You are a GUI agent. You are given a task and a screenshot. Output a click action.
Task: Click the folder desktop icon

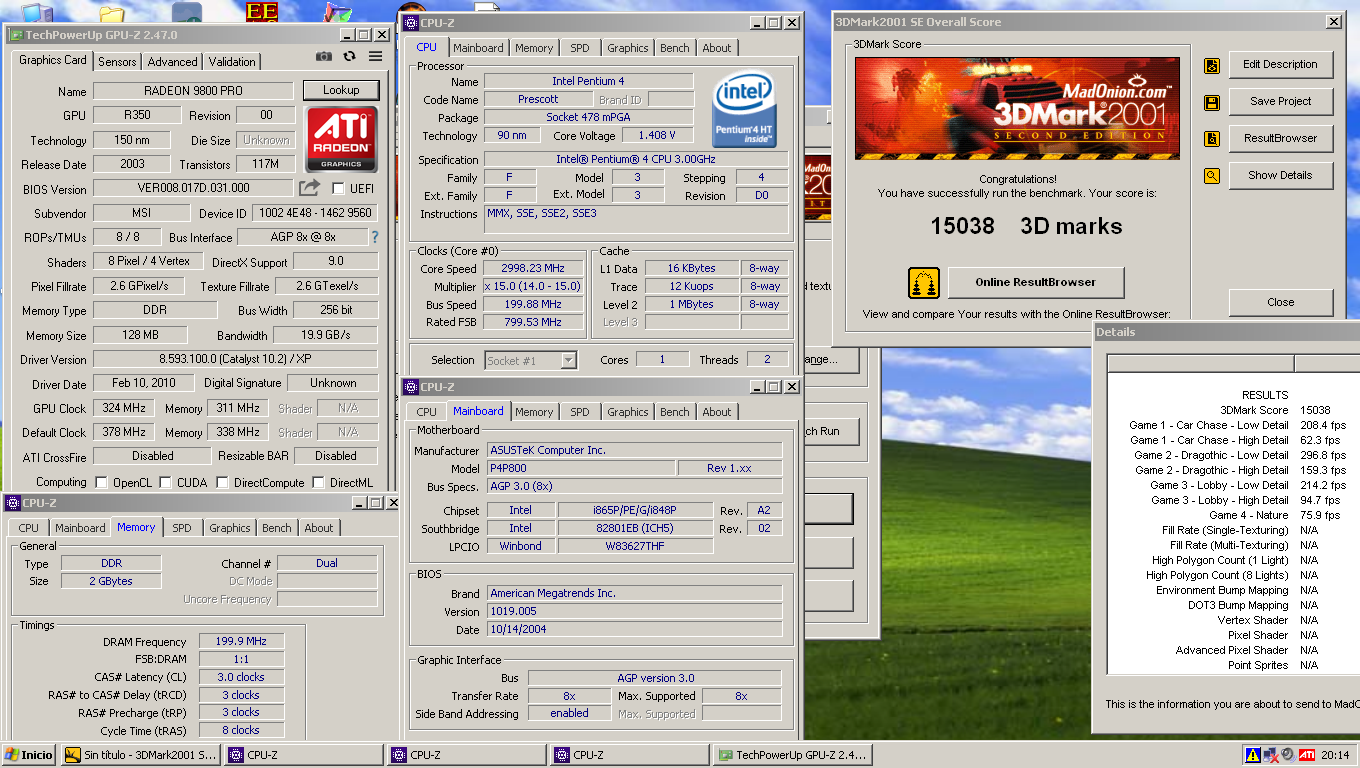[112, 14]
